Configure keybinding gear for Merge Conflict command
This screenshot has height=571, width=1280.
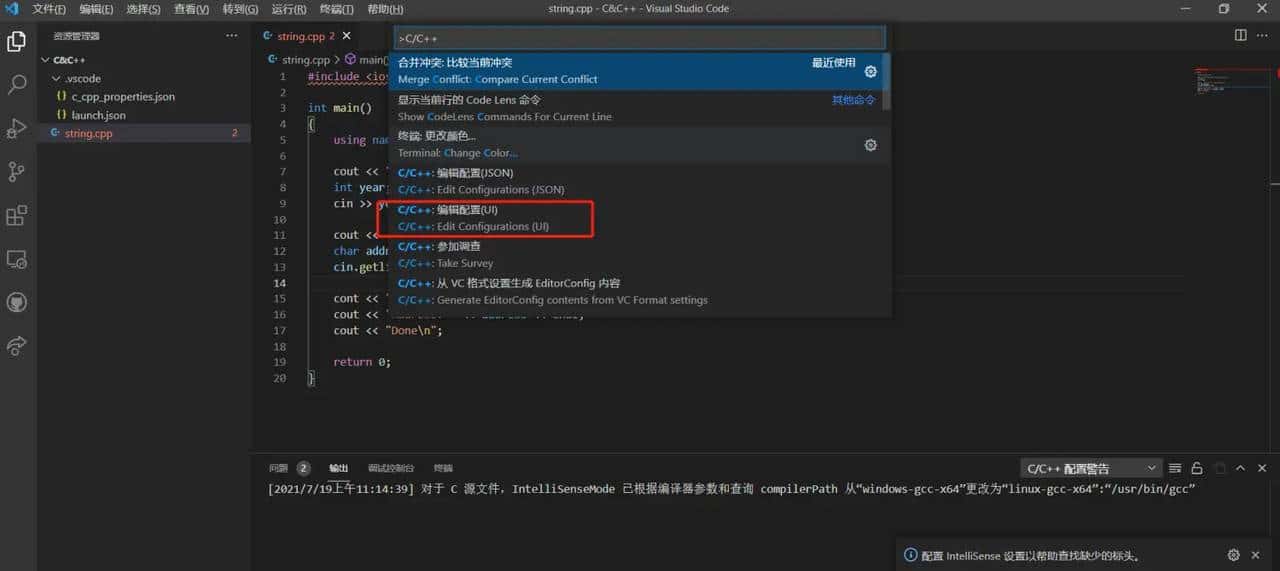pos(870,72)
